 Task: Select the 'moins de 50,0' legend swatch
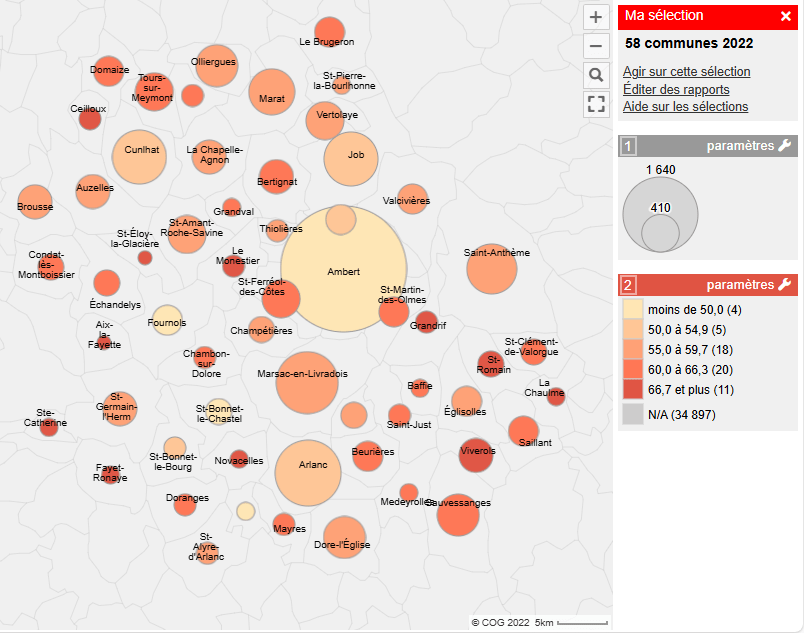click(633, 309)
